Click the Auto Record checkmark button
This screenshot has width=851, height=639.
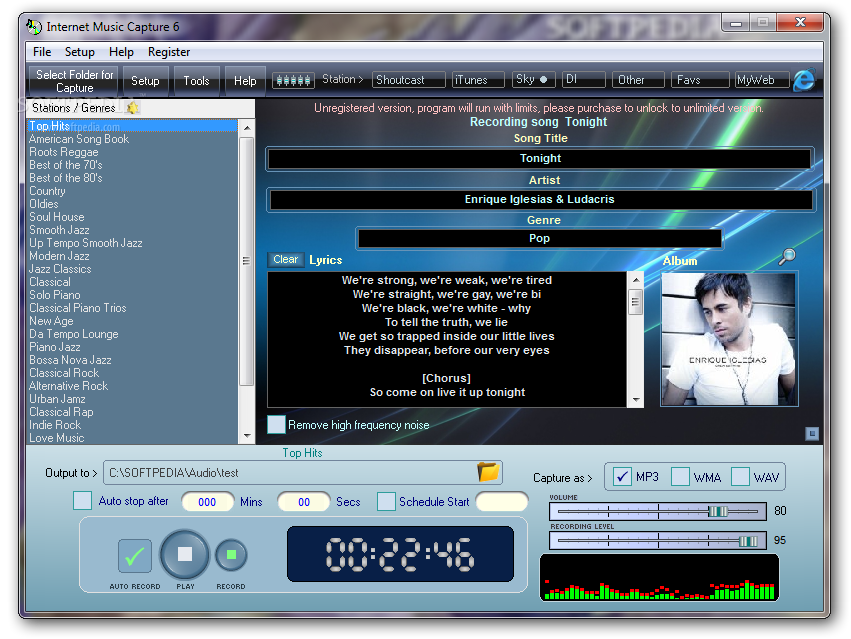click(x=135, y=556)
